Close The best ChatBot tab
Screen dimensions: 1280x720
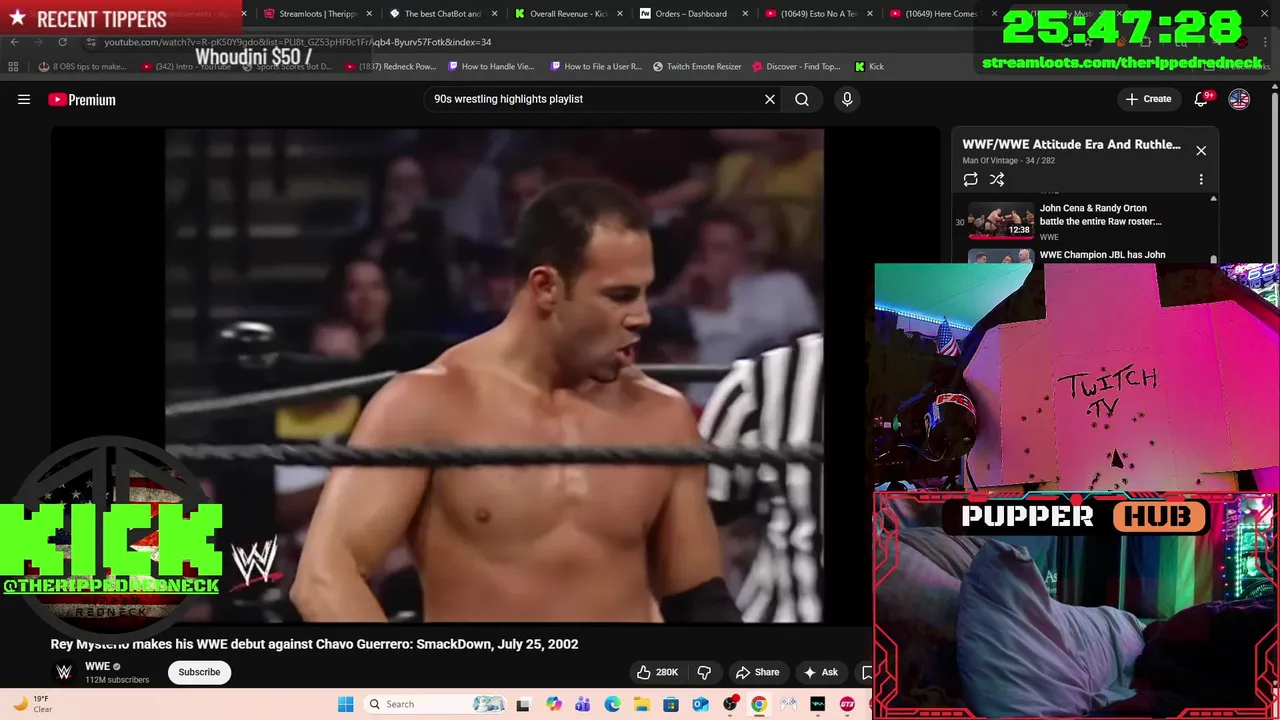pos(494,14)
